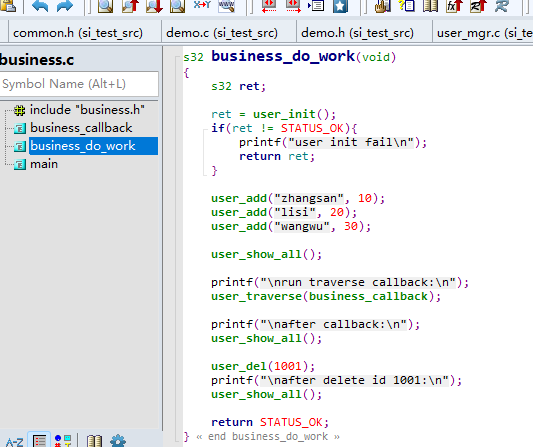
Task: Click the Symbol Info question-mark icon
Action: pyautogui.click(x=406, y=6)
